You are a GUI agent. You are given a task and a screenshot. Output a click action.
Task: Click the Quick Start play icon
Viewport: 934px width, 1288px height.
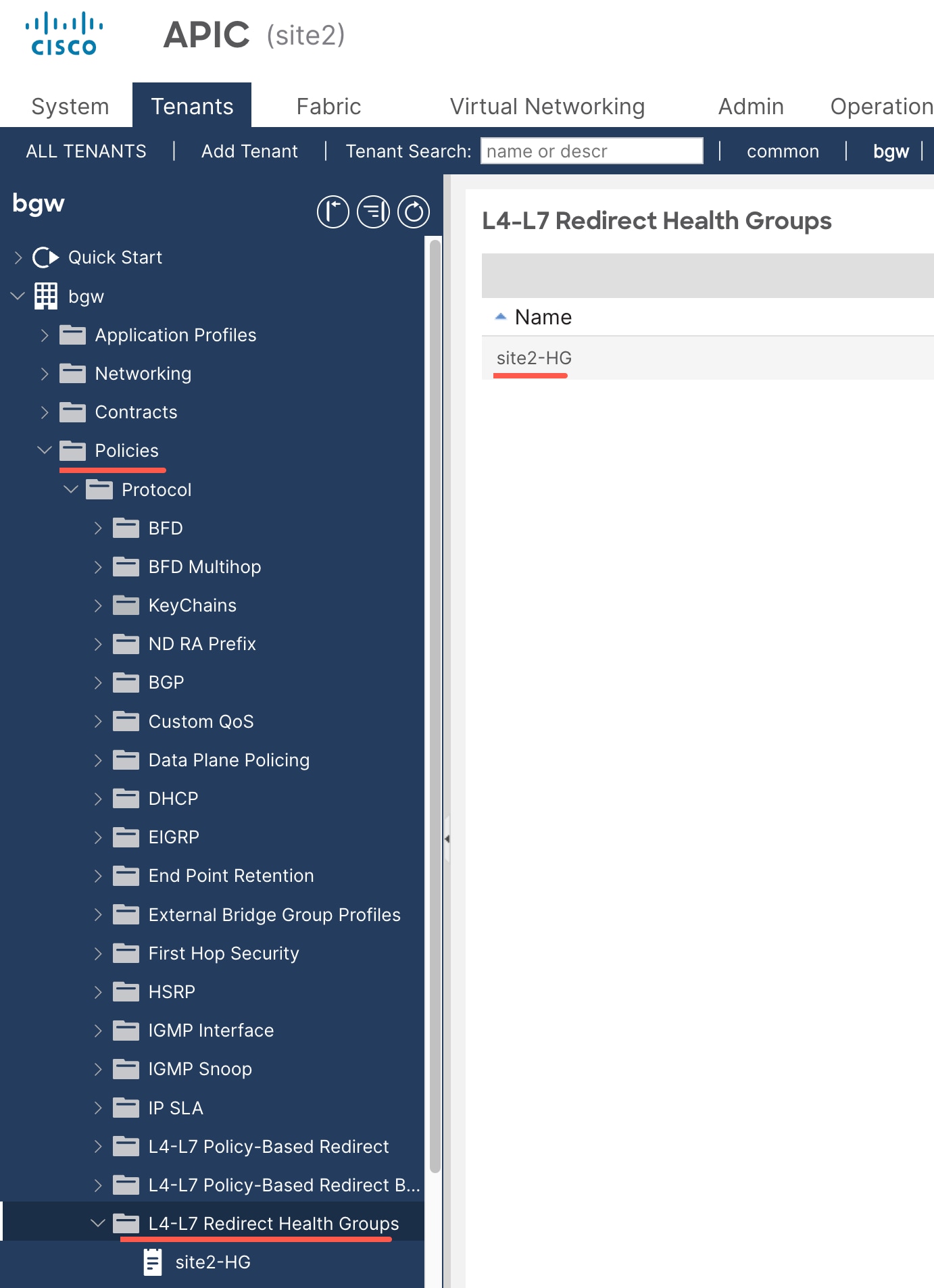(x=46, y=257)
